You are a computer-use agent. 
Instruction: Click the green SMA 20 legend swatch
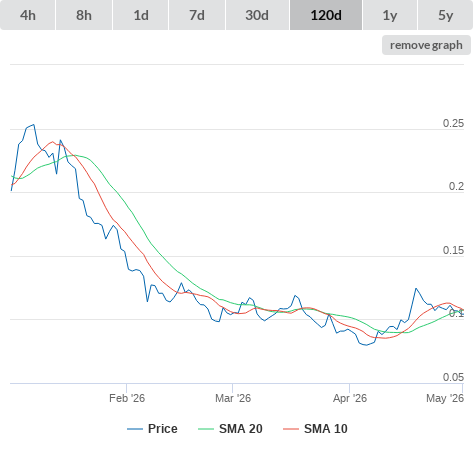pos(206,429)
